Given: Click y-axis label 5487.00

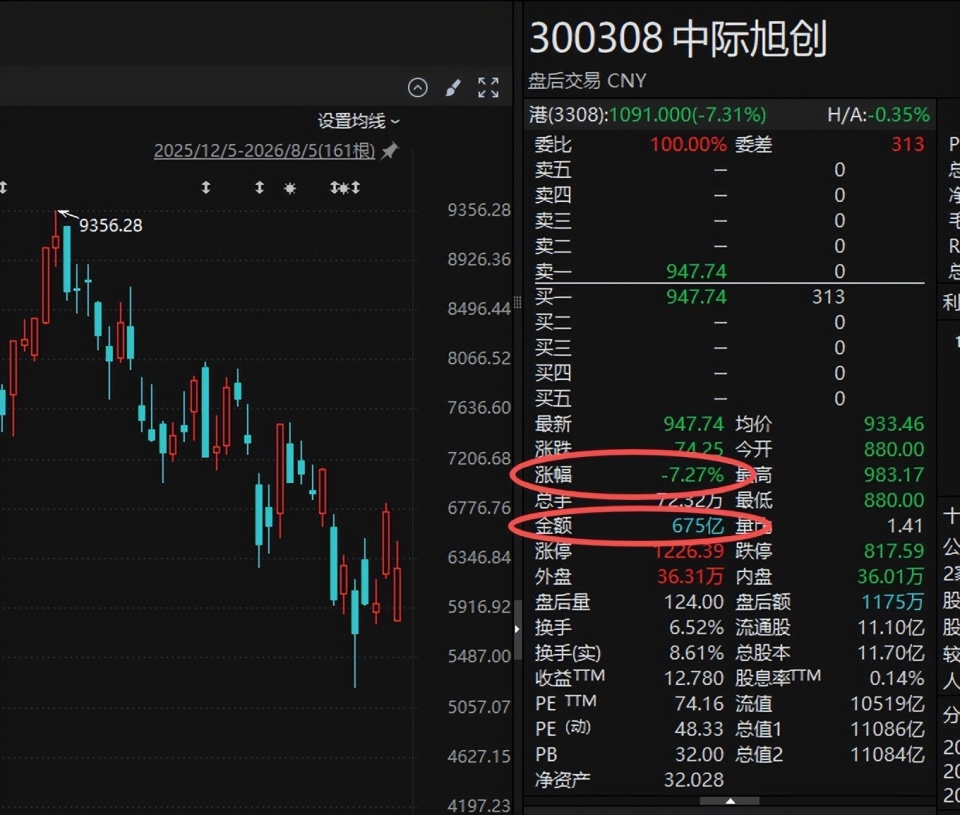Looking at the screenshot, I should (x=479, y=656).
